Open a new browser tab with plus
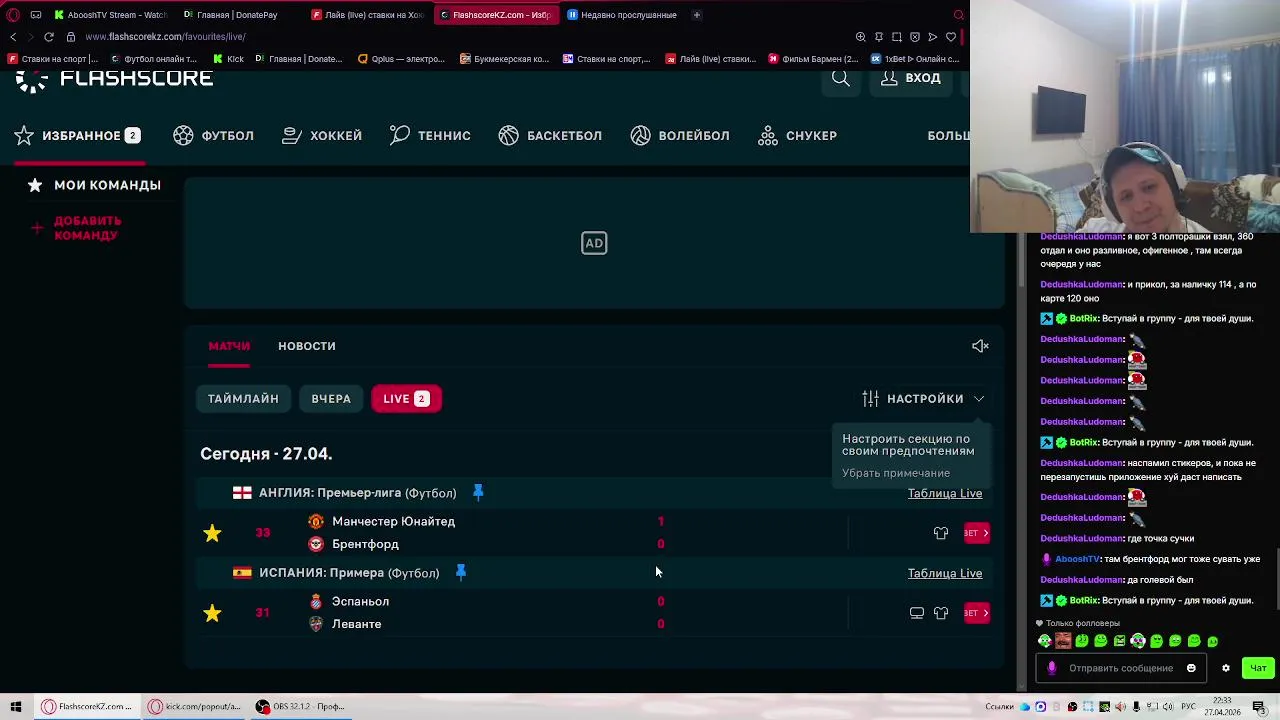The image size is (1280, 720). coord(697,15)
